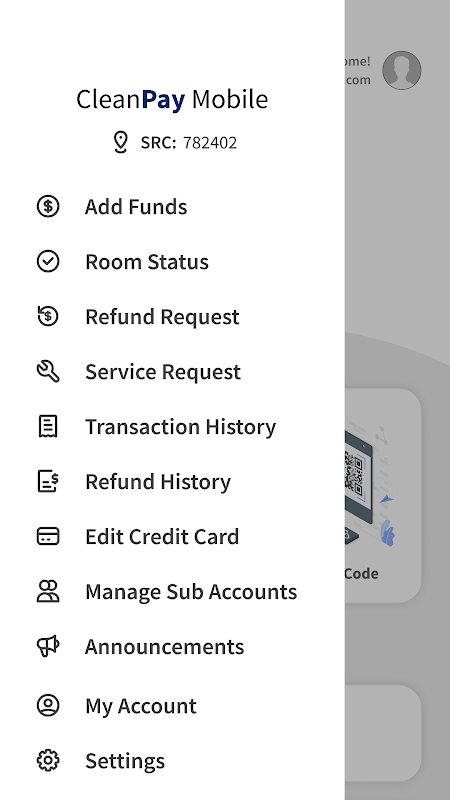Tap the My Account person icon
The image size is (450, 800).
coord(48,706)
